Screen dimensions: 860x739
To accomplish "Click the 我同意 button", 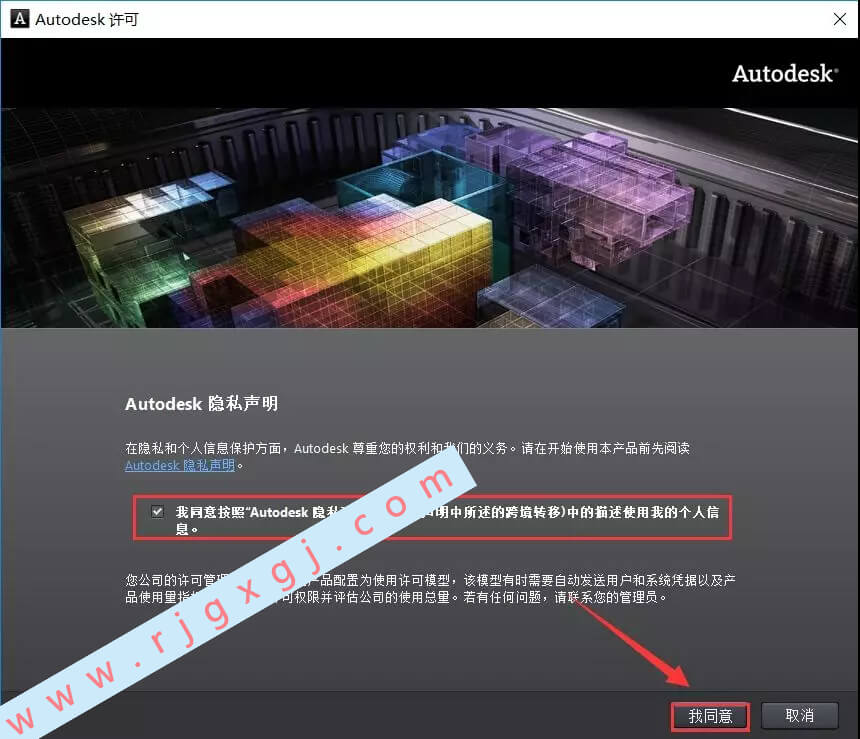I will coord(710,716).
